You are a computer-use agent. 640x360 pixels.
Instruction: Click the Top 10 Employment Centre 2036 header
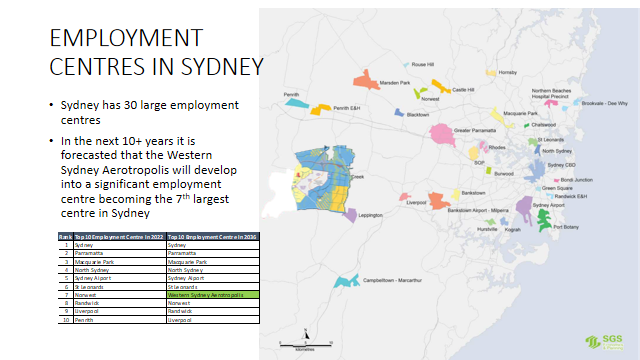(213, 237)
